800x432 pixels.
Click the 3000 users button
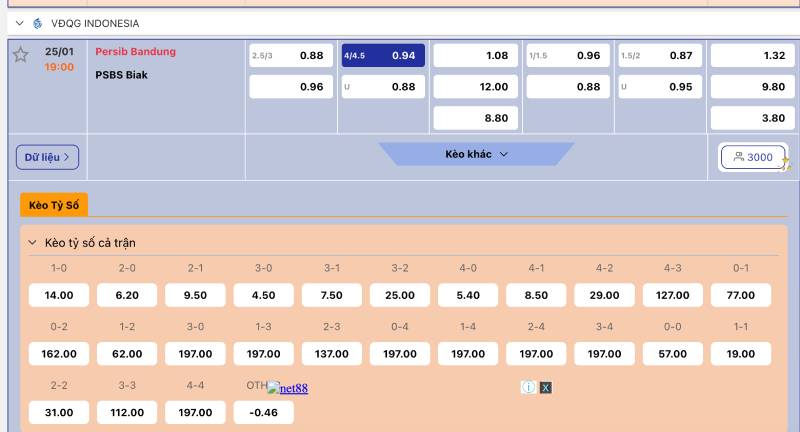coord(753,157)
